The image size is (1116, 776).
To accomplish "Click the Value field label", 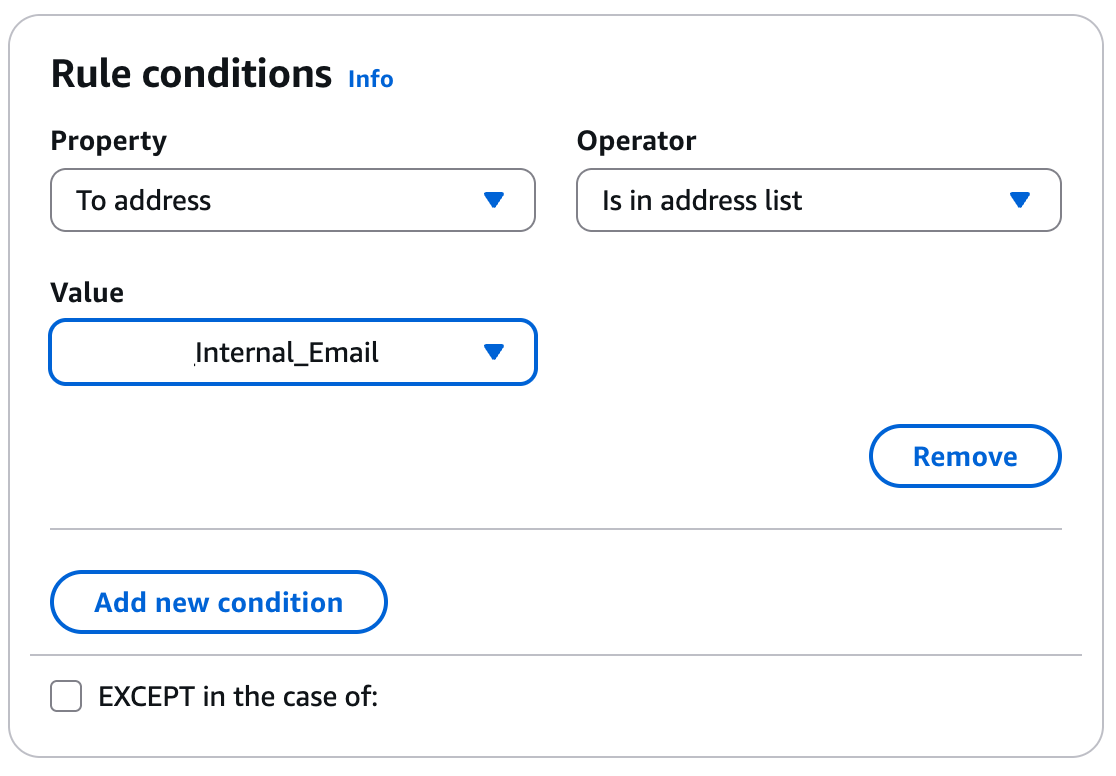I will coord(87,293).
